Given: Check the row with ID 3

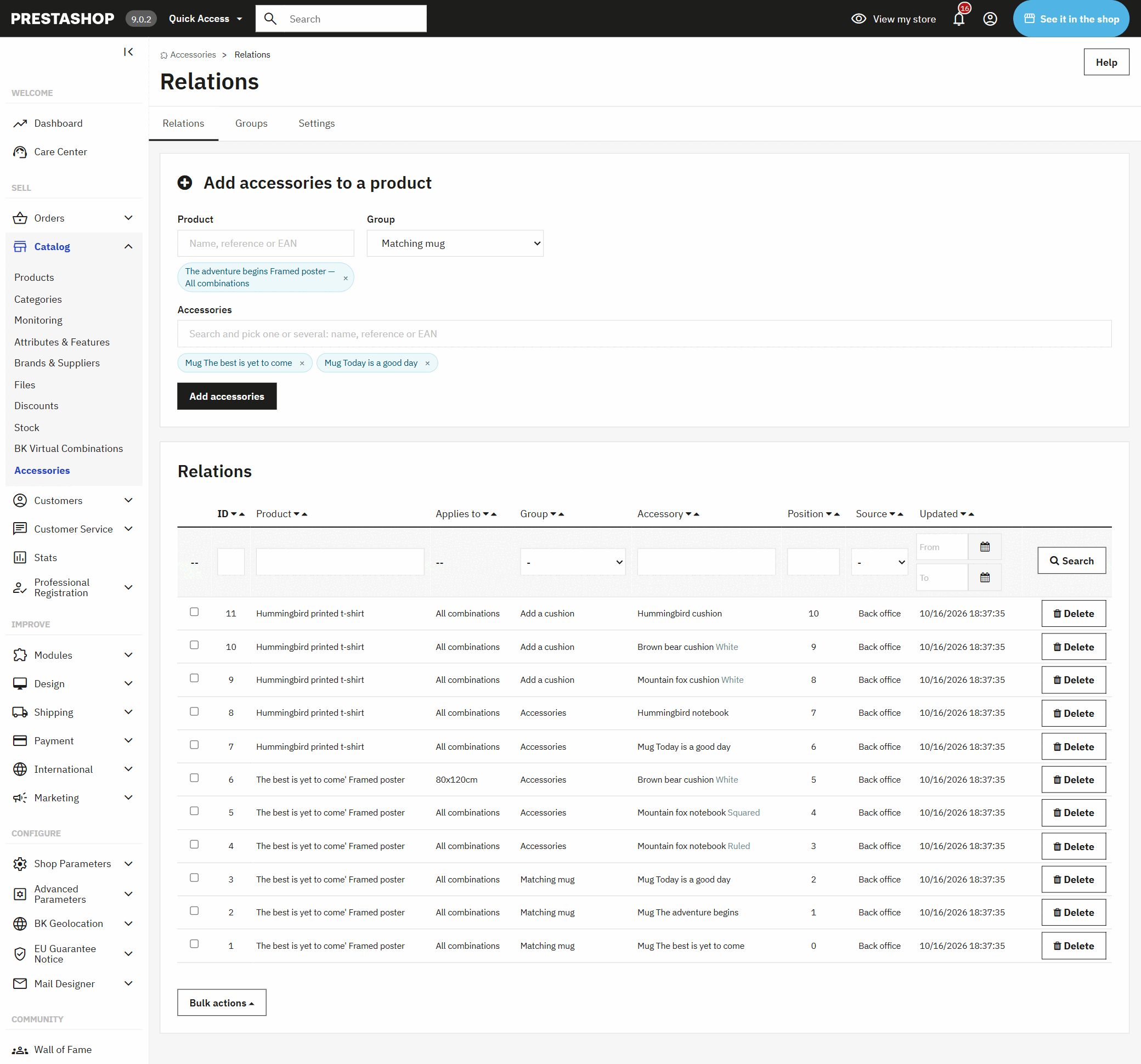Looking at the screenshot, I should pos(194,878).
